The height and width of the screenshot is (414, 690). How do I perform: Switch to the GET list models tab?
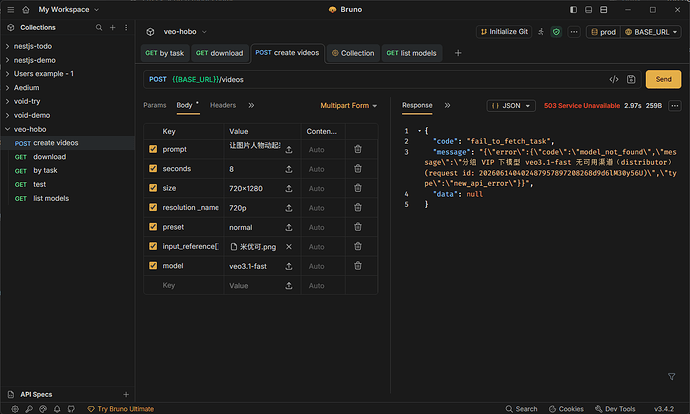click(411, 53)
